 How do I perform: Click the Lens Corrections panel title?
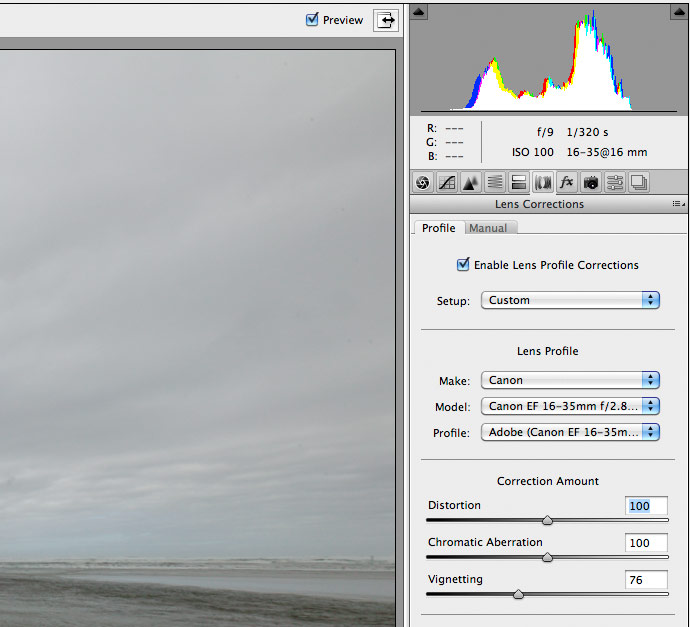tap(539, 204)
